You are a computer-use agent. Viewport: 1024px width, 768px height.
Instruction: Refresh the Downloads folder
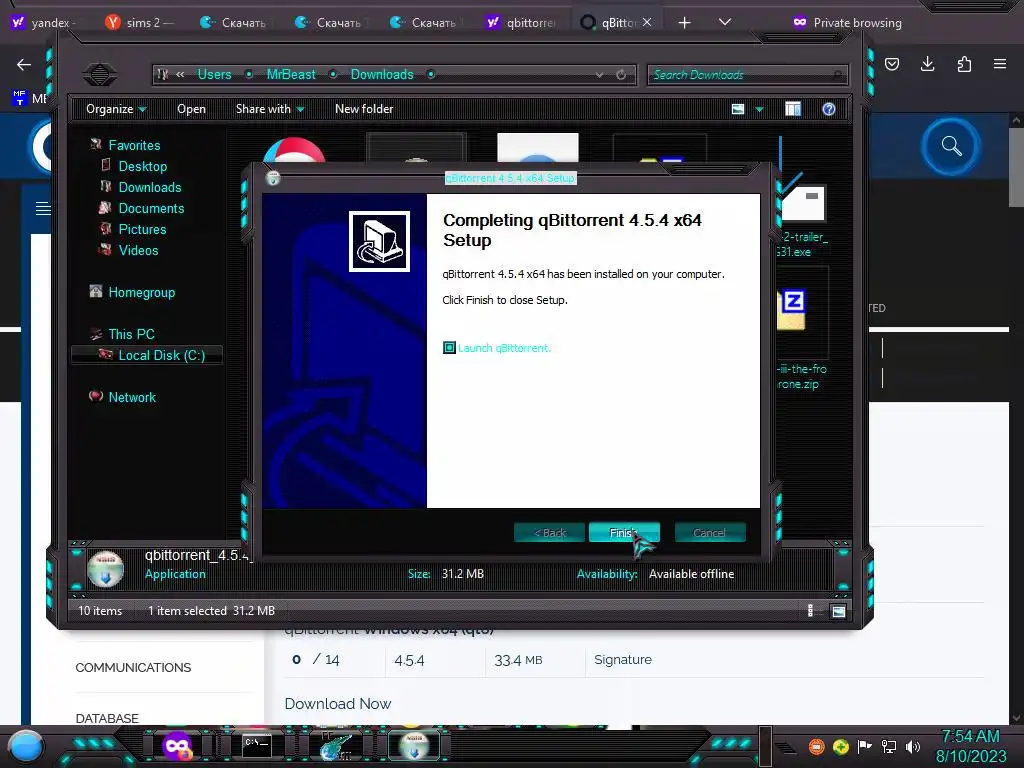click(621, 74)
